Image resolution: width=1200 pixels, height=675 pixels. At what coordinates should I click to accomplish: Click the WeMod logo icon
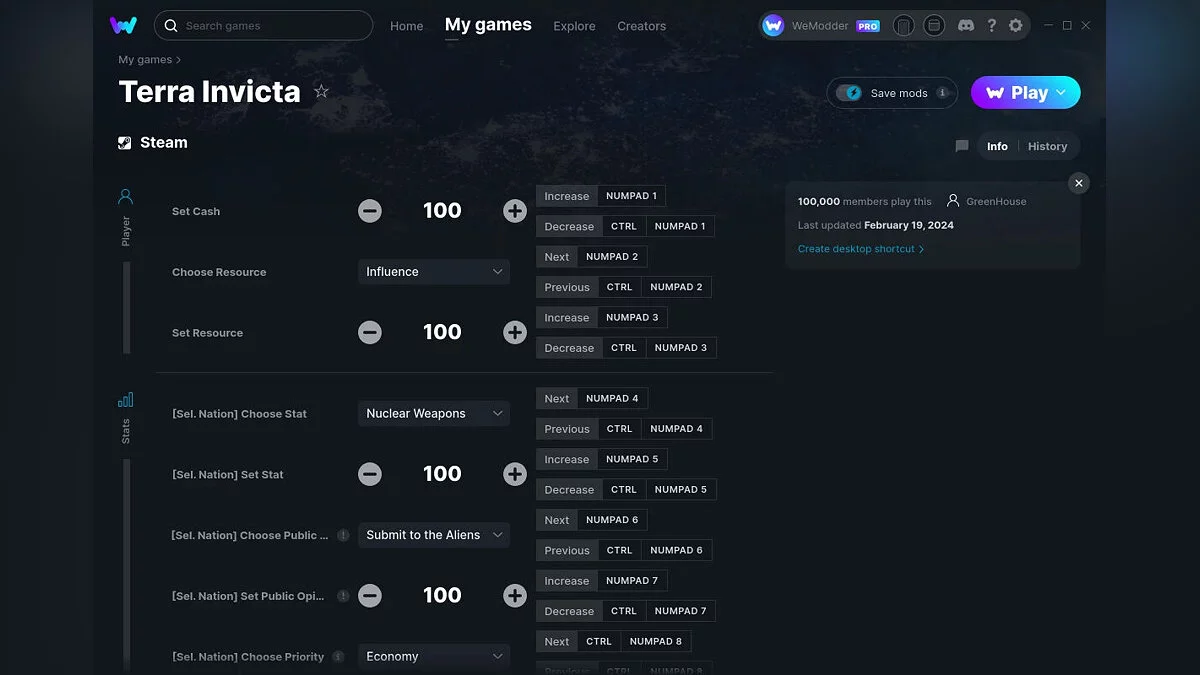click(123, 26)
